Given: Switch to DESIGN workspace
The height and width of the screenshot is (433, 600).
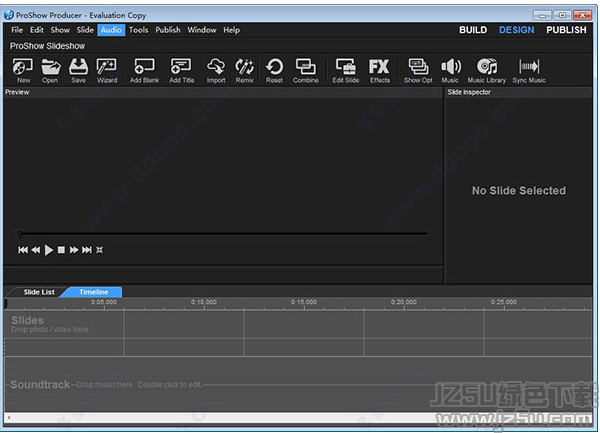Looking at the screenshot, I should tap(516, 30).
